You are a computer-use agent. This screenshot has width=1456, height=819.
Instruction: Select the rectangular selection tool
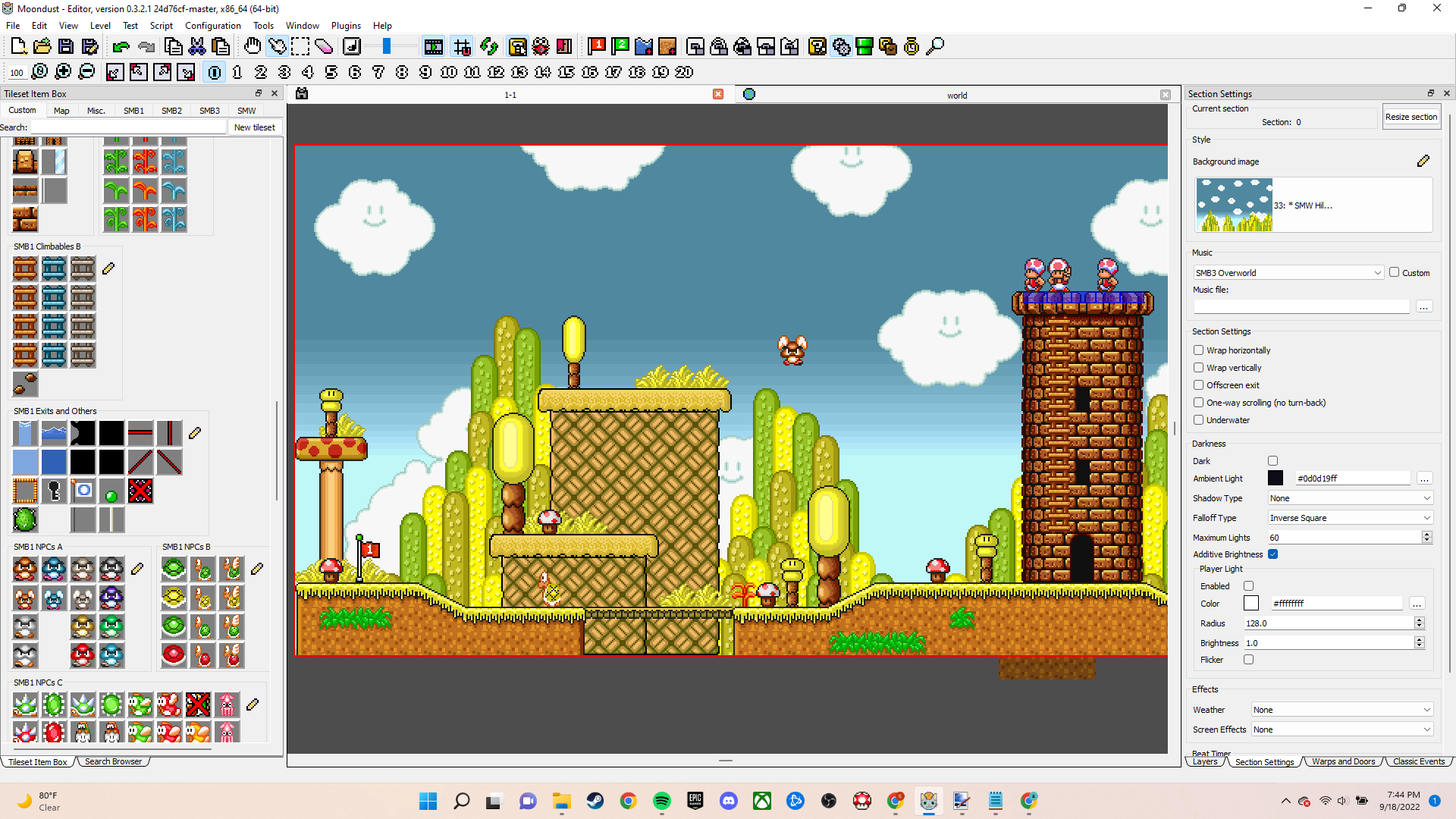[x=300, y=47]
